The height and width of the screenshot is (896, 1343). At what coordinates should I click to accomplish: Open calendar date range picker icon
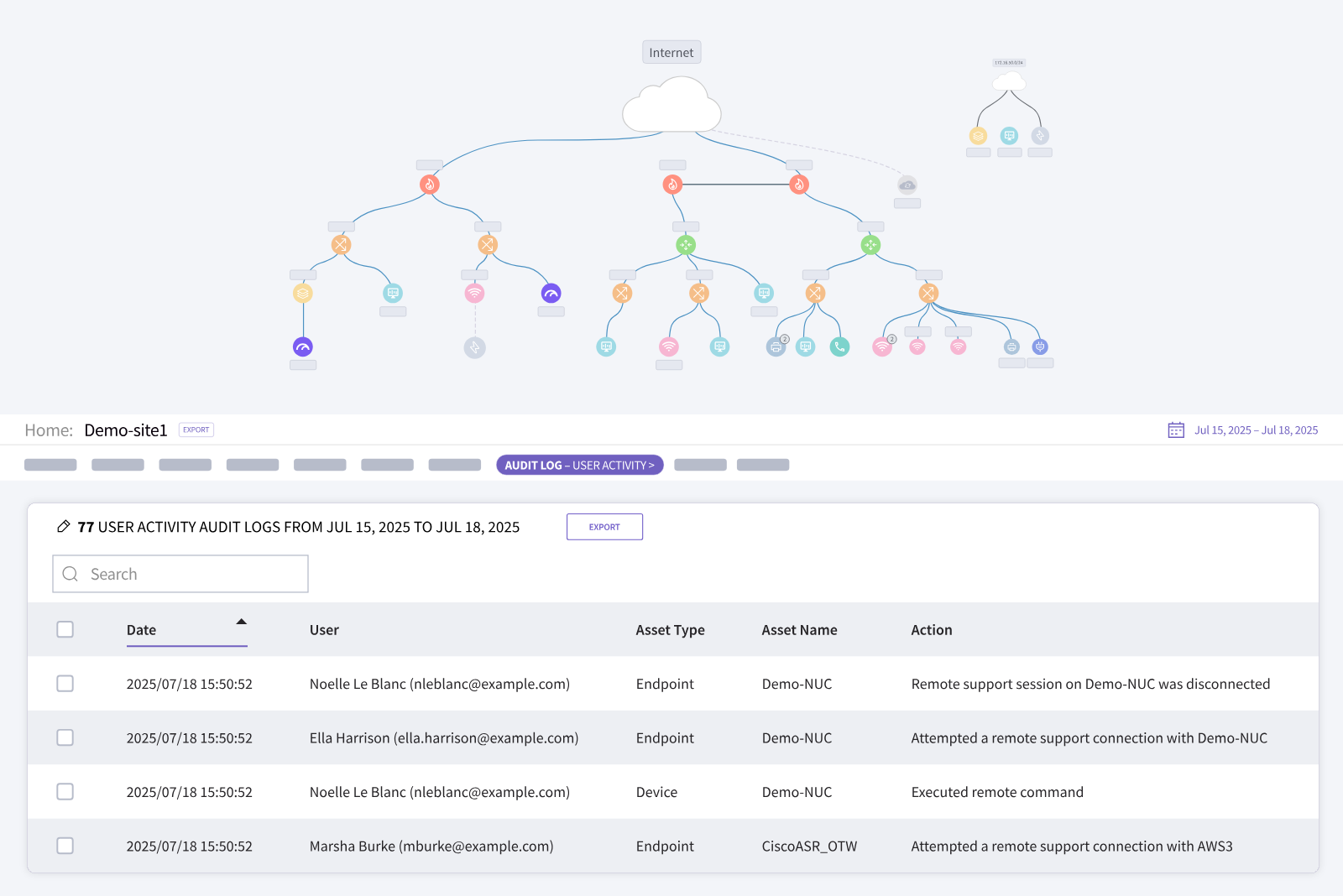(1176, 430)
